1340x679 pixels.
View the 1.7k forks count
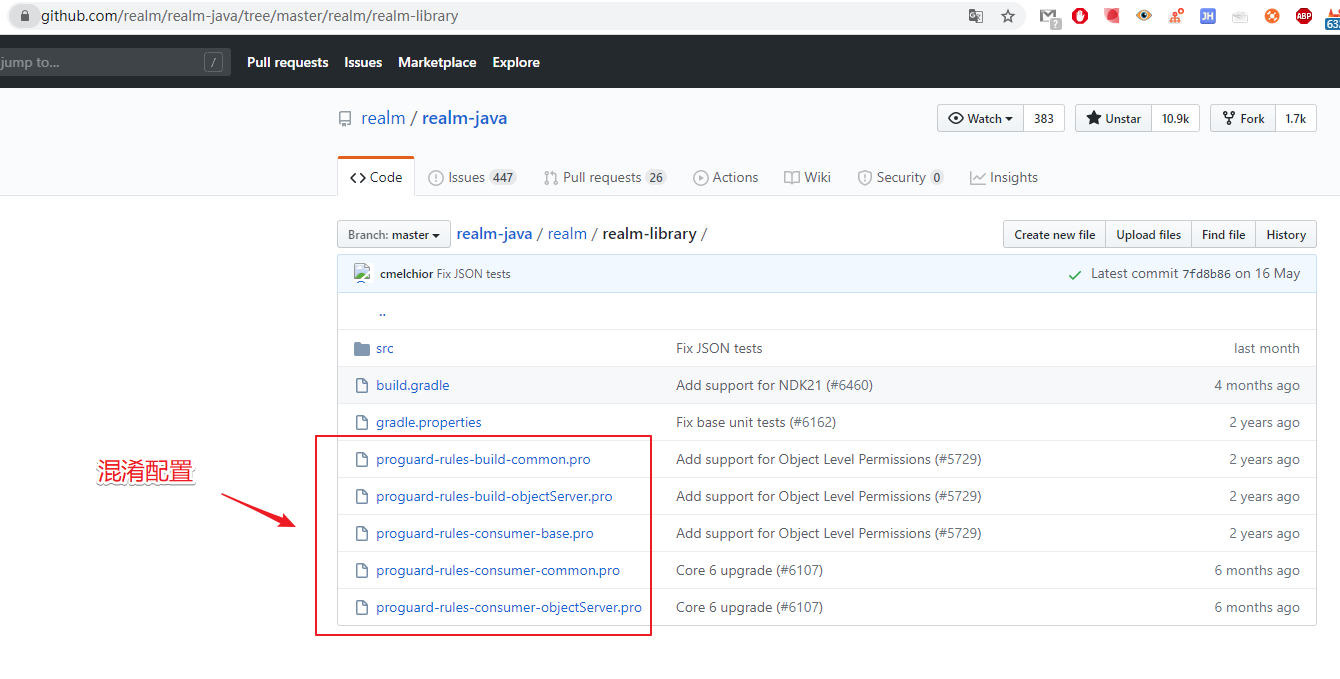[x=1296, y=118]
